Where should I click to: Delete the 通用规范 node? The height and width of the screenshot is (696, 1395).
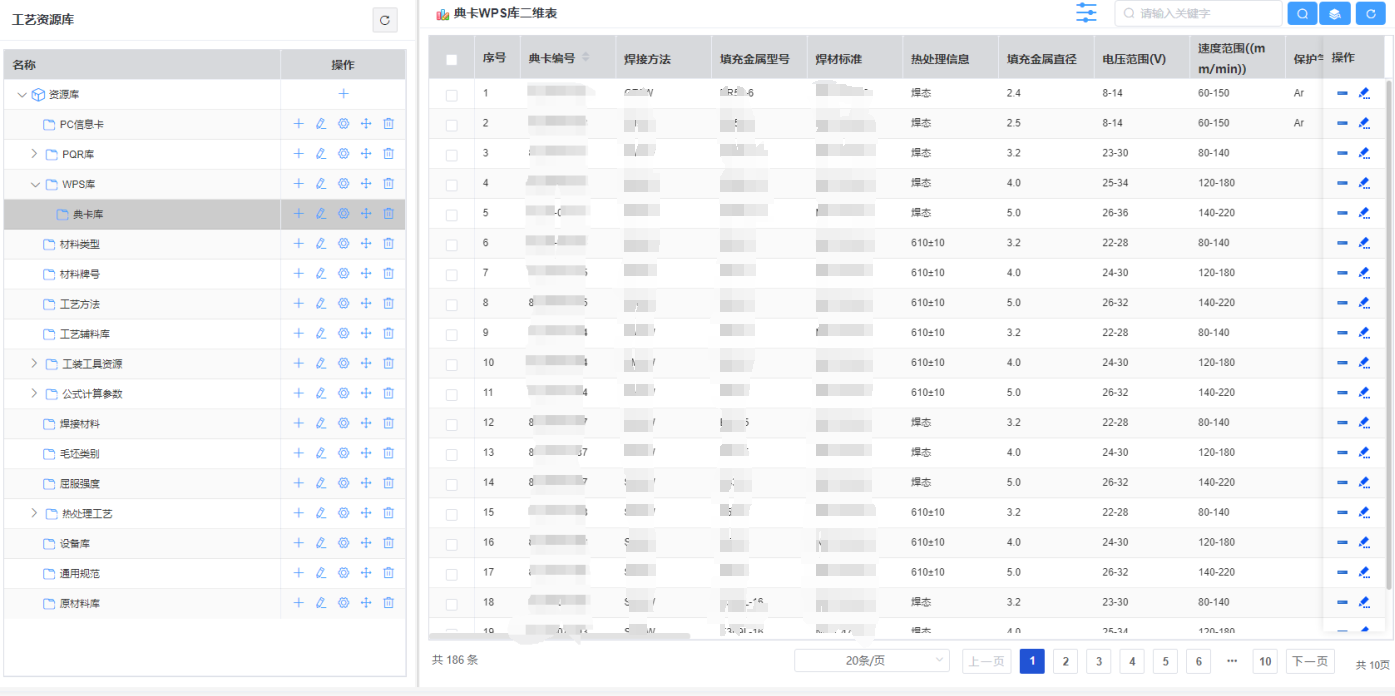[x=388, y=574]
